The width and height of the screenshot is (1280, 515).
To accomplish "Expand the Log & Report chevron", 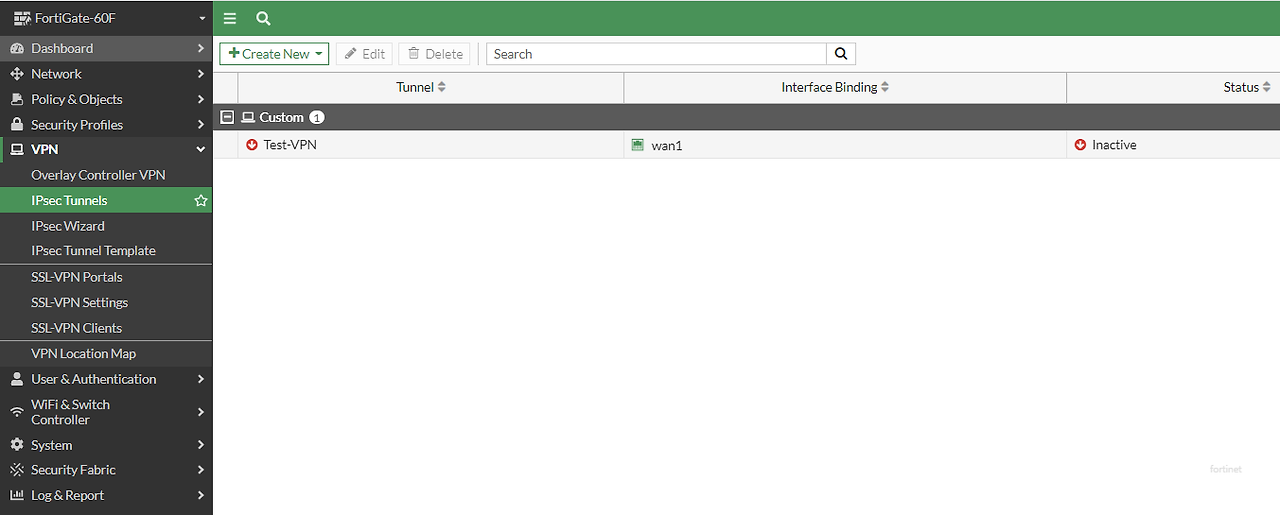I will pyautogui.click(x=201, y=495).
